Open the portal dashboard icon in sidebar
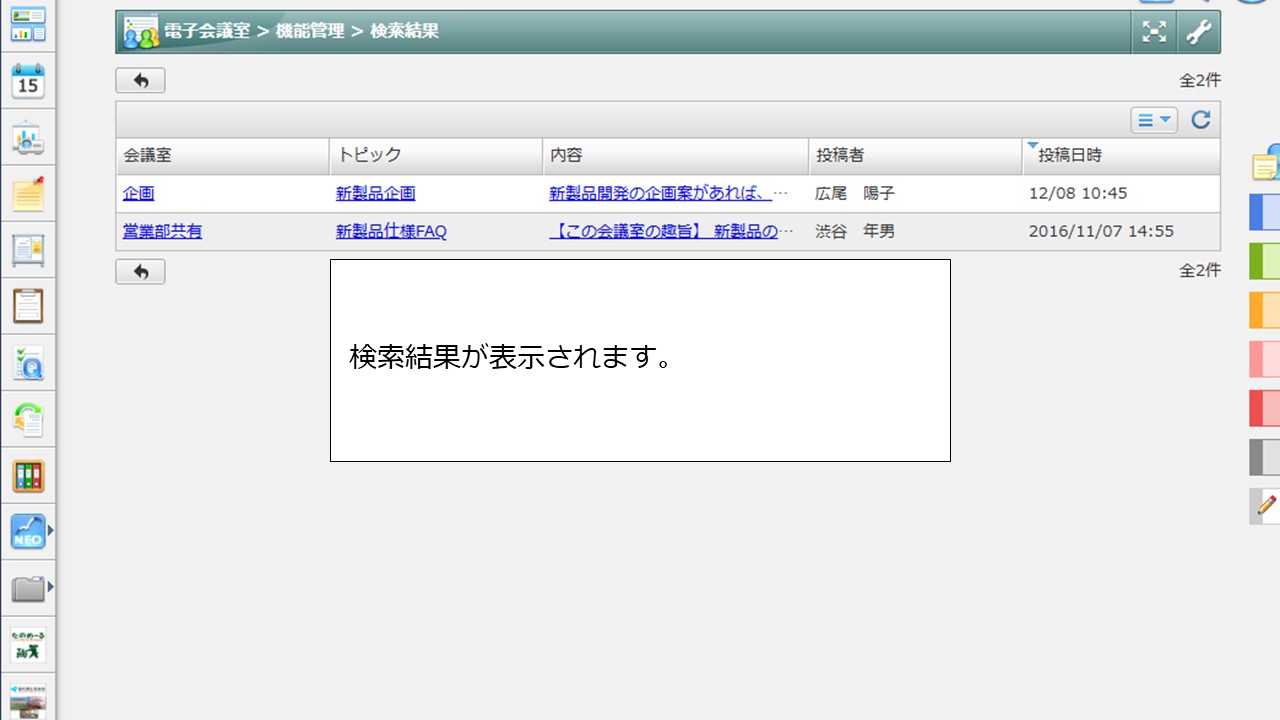 28,25
